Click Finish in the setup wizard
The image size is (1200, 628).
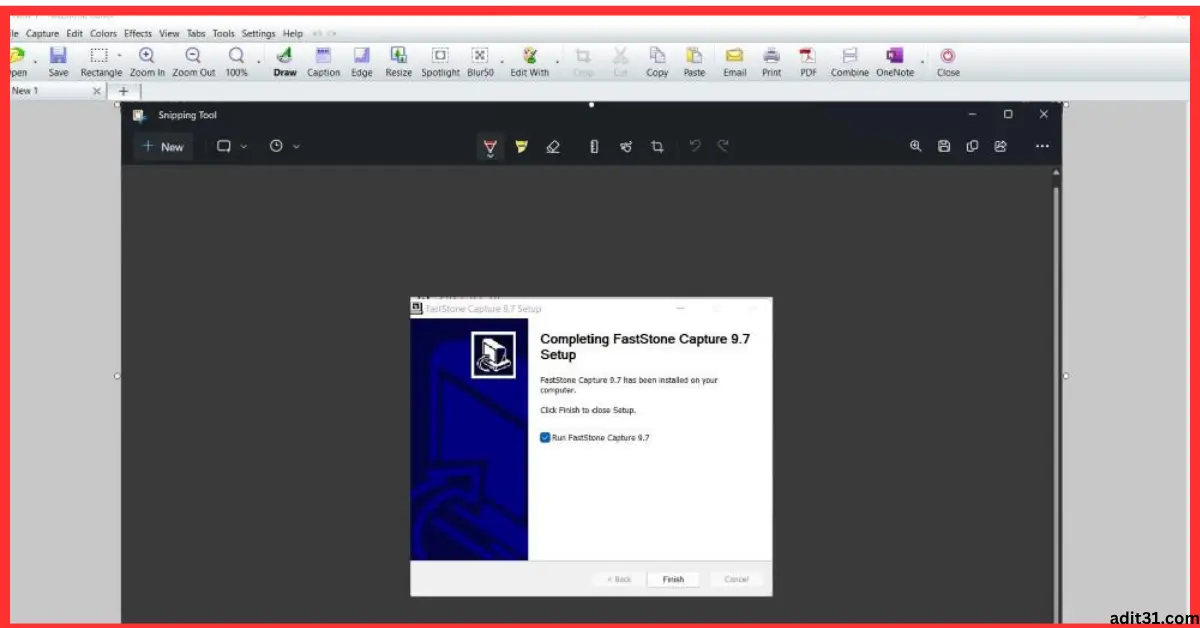(673, 579)
